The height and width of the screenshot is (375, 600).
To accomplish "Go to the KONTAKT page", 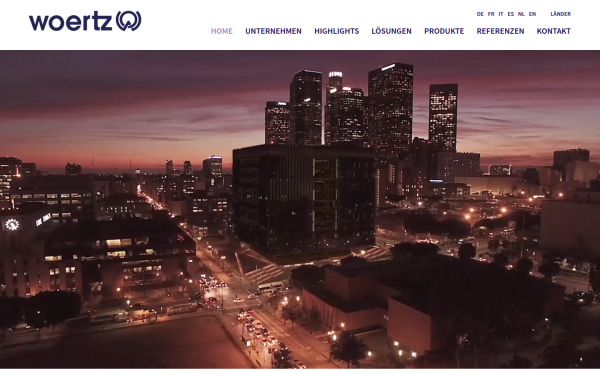I will click(553, 31).
